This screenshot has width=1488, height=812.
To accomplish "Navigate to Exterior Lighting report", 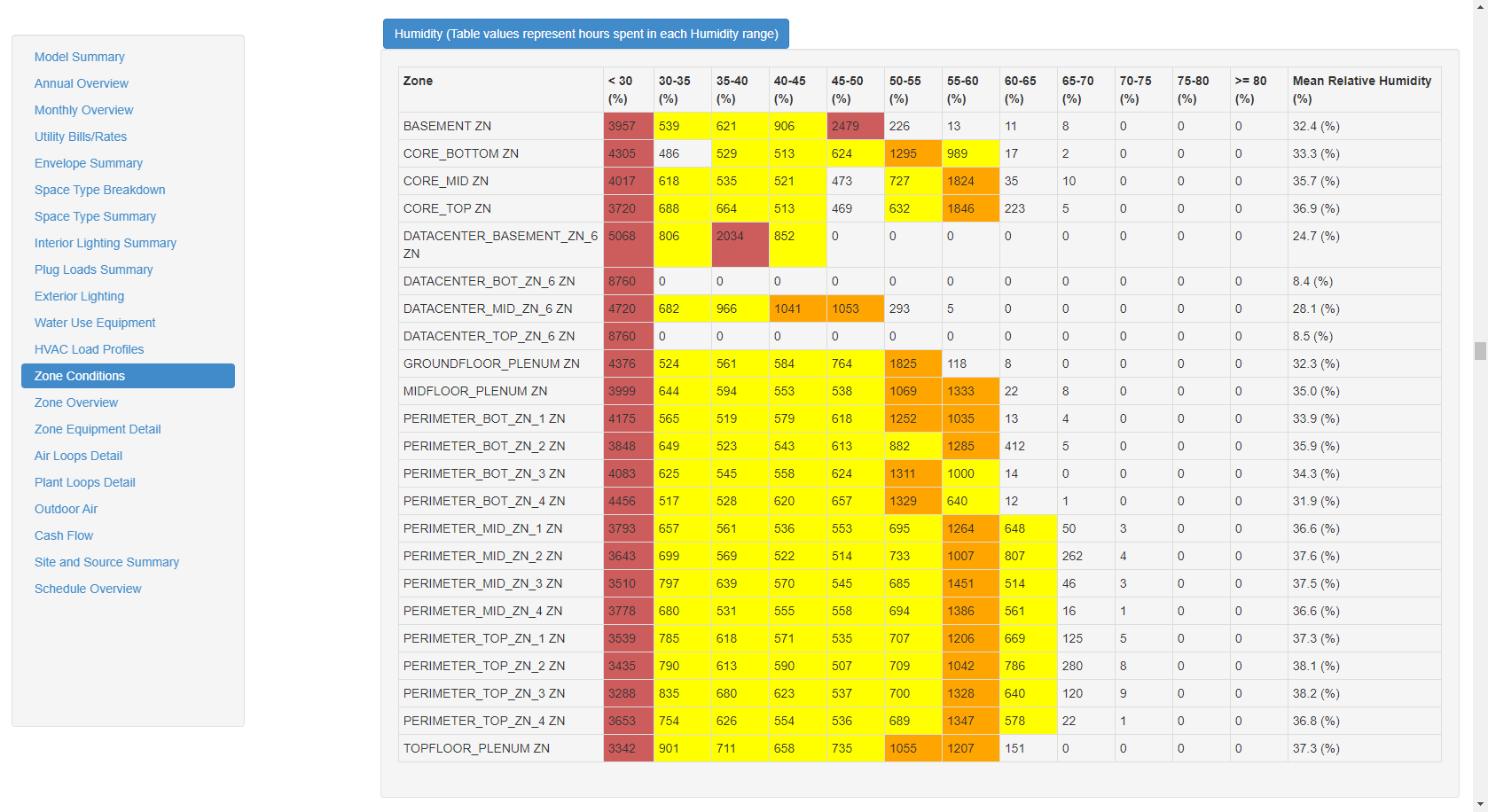I will [x=79, y=296].
